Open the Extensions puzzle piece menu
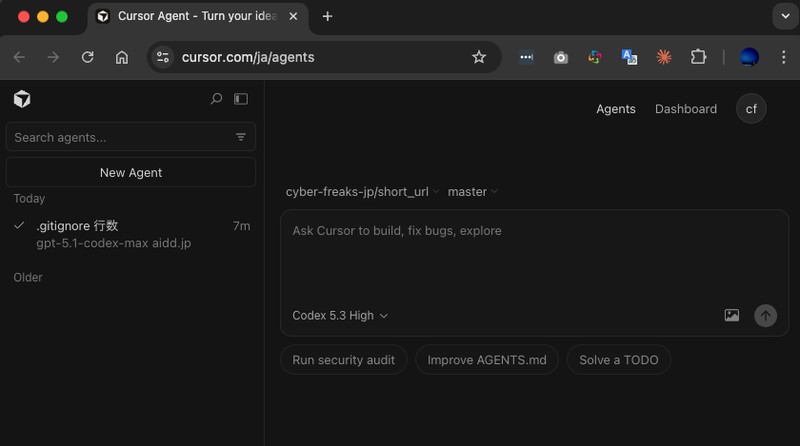 coord(698,57)
